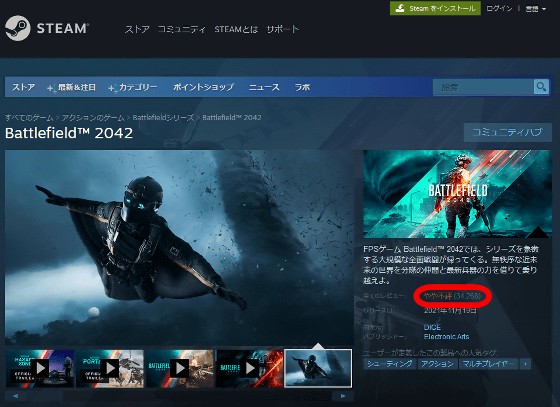This screenshot has height=407, width=560.
Task: Open the language dropdown at top right
Action: (535, 9)
